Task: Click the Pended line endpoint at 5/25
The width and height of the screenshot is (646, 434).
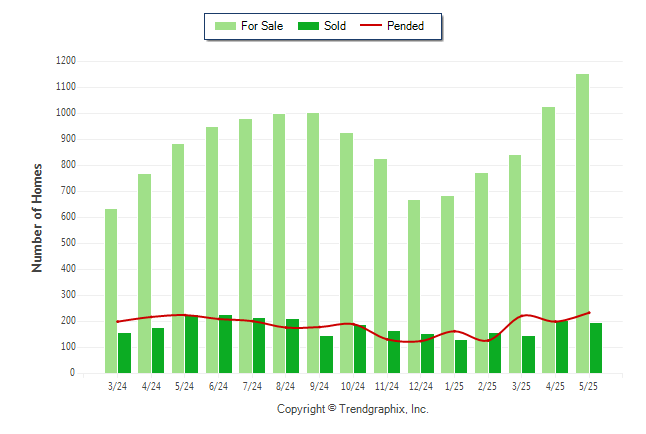Action: pyautogui.click(x=589, y=313)
